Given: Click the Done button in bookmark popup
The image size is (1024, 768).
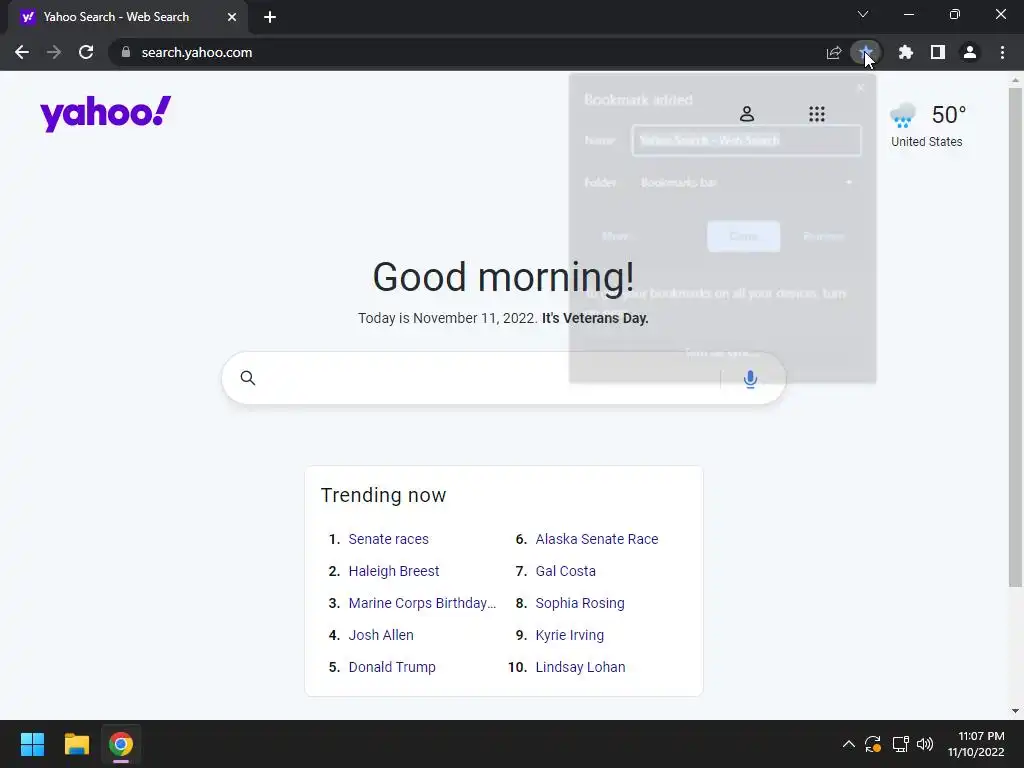Looking at the screenshot, I should (x=743, y=236).
